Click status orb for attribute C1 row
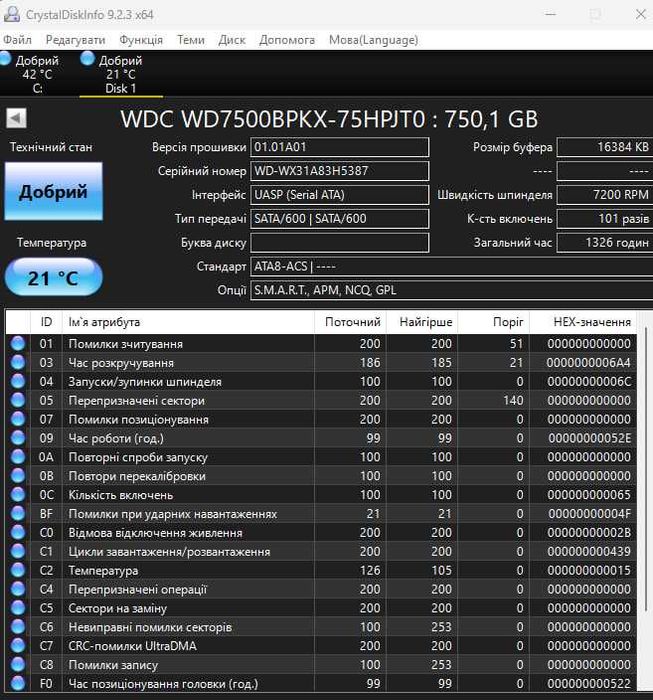Screen dimensions: 653x700 coord(18,551)
